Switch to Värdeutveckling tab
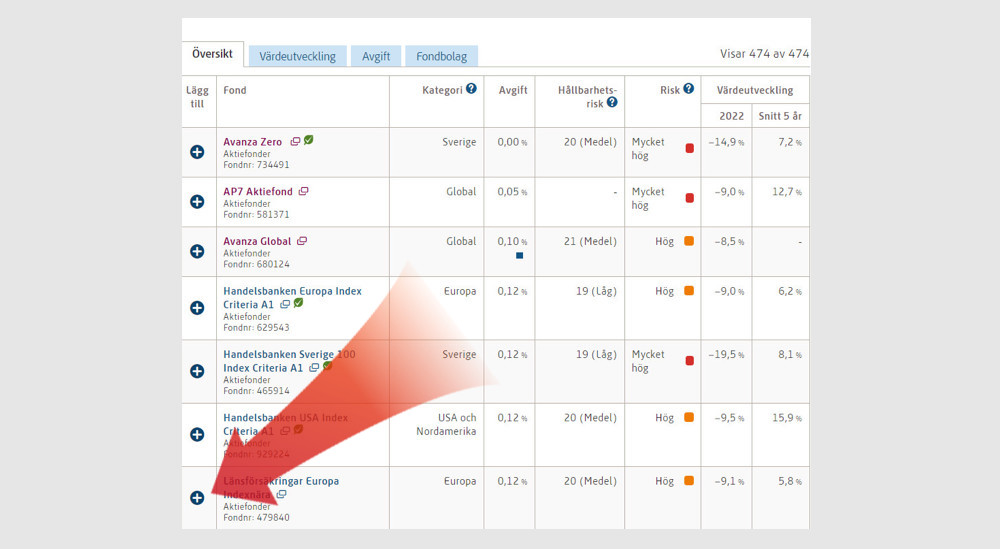The image size is (1000, 549). [297, 56]
